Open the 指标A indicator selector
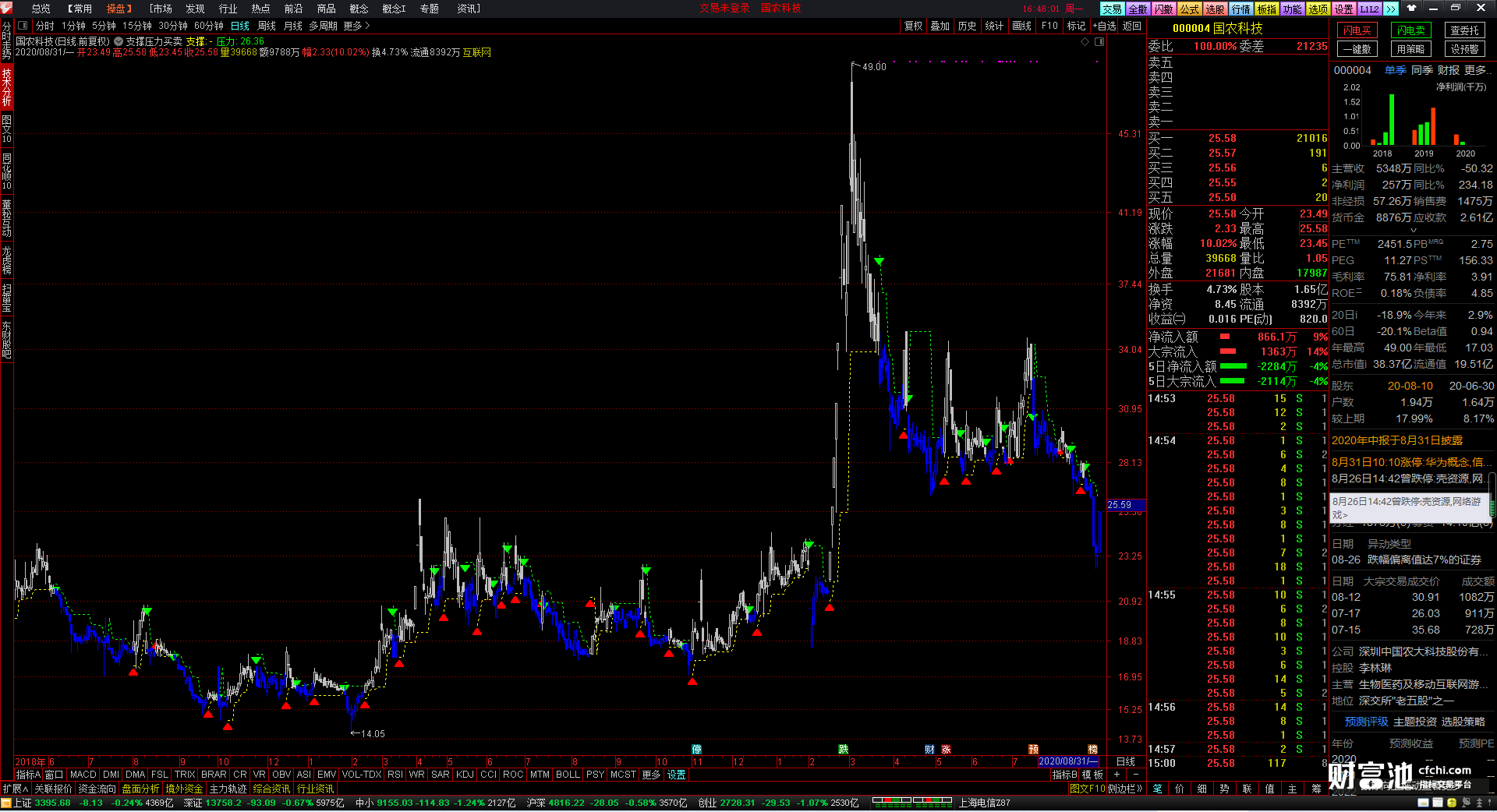Image resolution: width=1497 pixels, height=812 pixels. click(28, 775)
